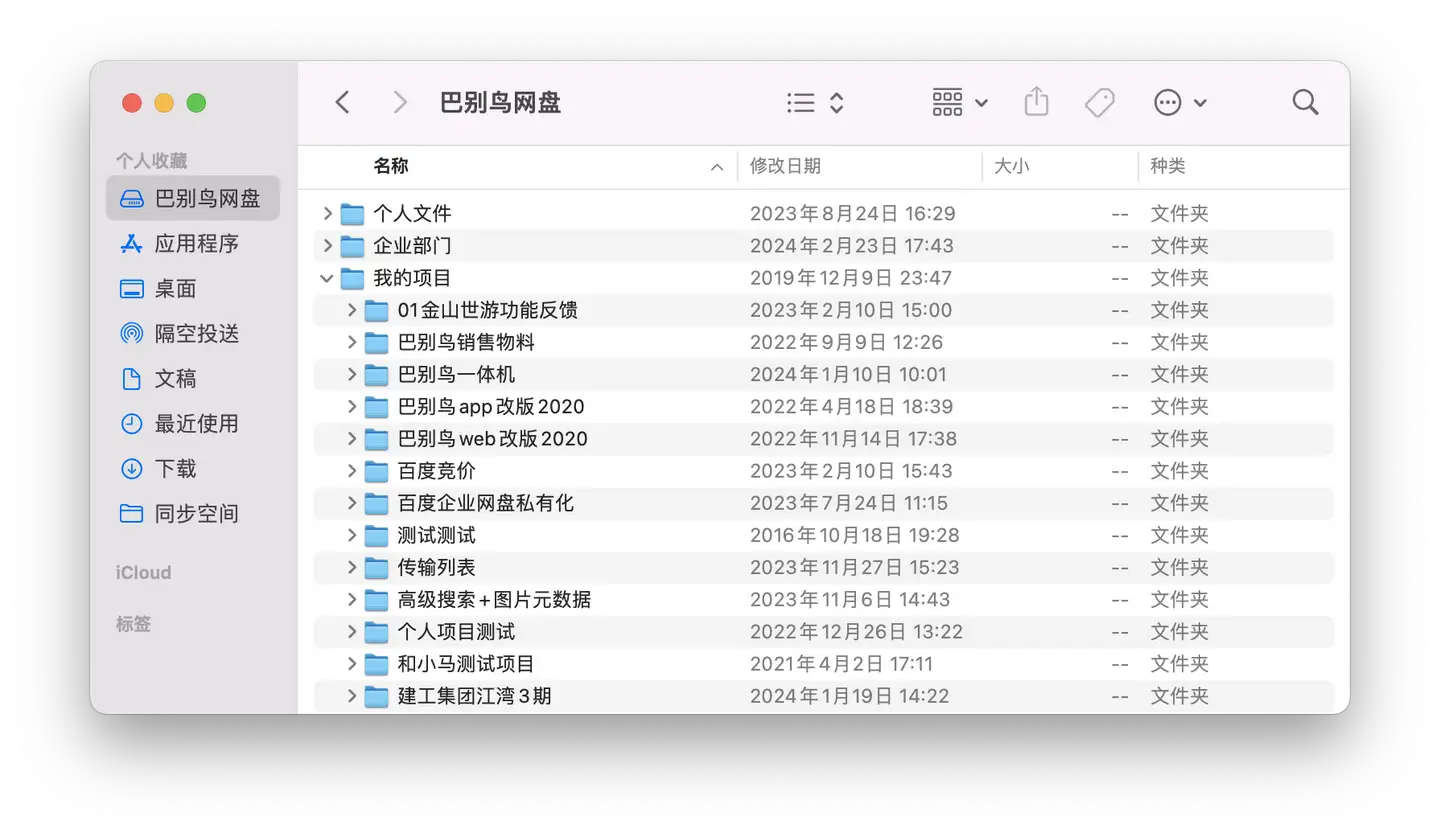Expand the 传输列表 folder

tap(351, 567)
